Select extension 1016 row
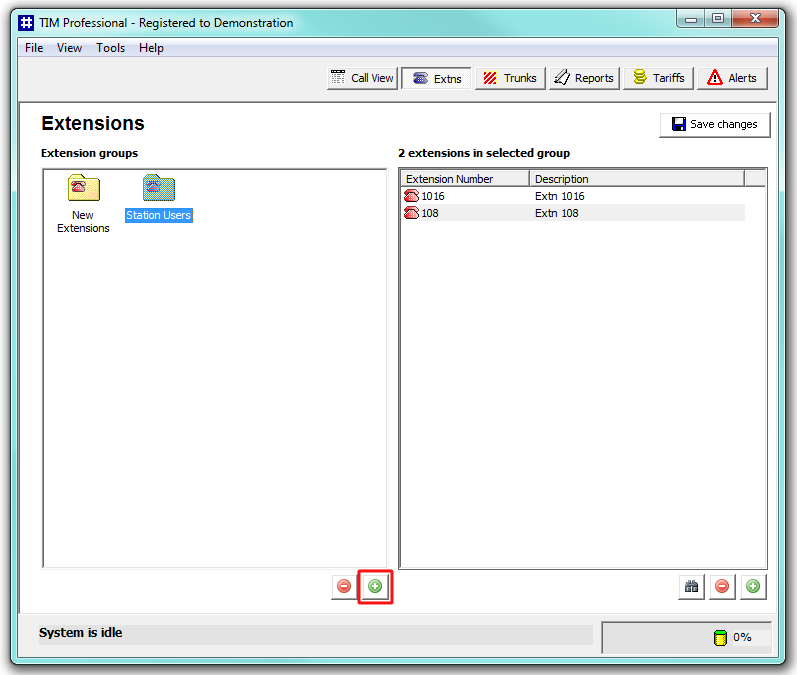 tap(574, 196)
